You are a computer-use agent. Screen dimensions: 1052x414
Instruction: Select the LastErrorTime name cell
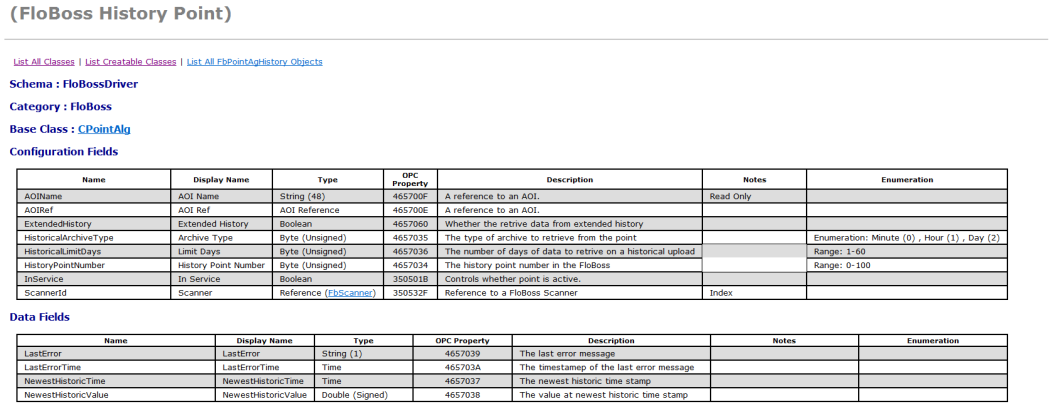(116, 367)
